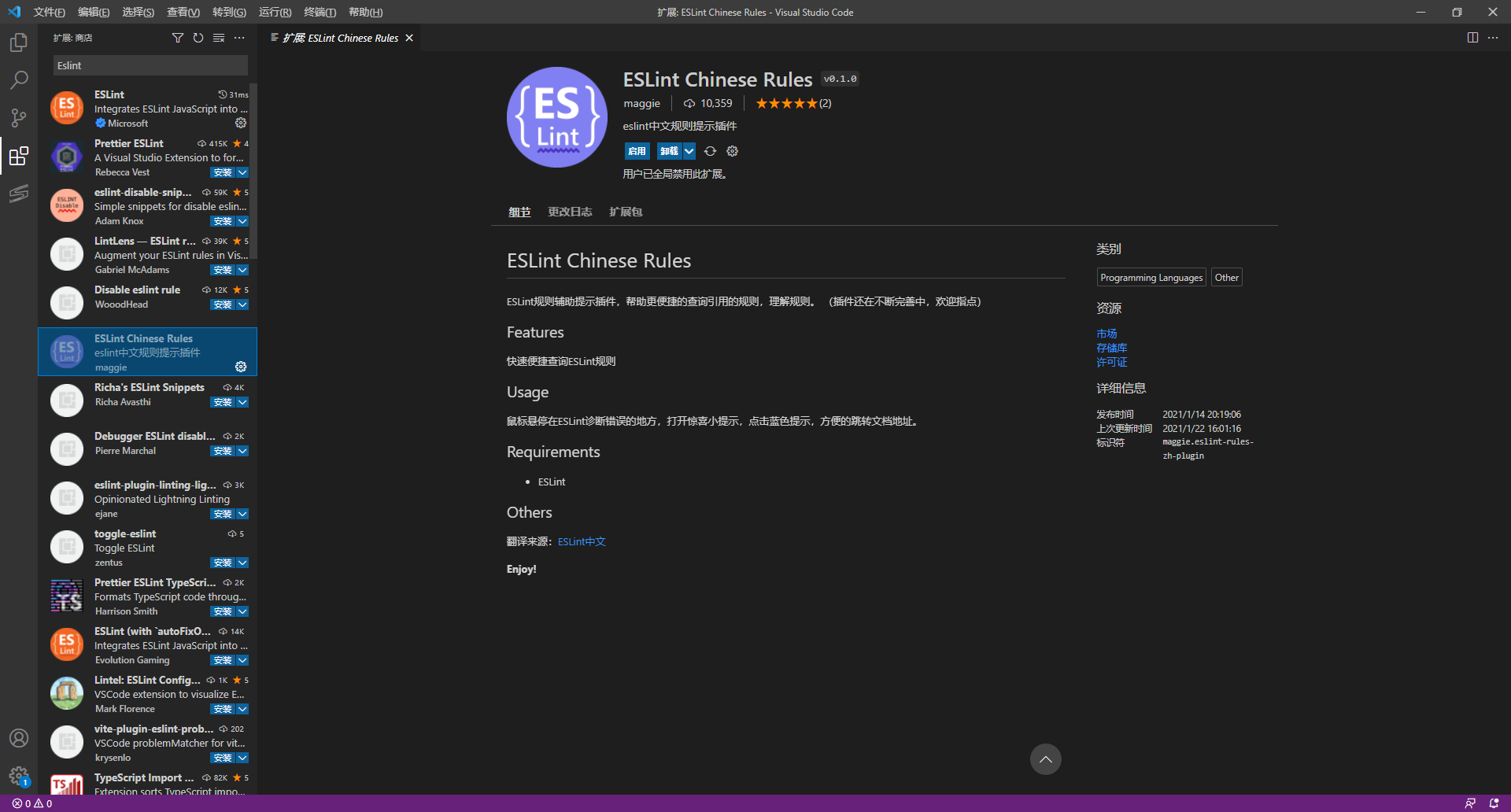Select Programming Languages category tag
Viewport: 1511px width, 812px height.
[x=1151, y=278]
